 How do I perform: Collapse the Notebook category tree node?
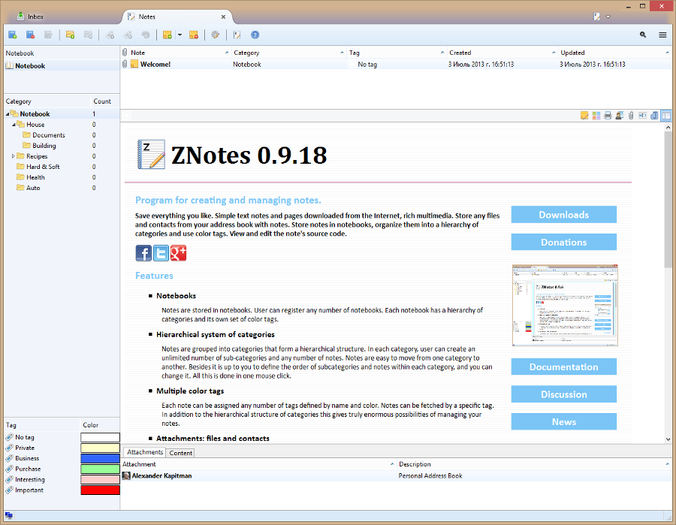coord(7,114)
